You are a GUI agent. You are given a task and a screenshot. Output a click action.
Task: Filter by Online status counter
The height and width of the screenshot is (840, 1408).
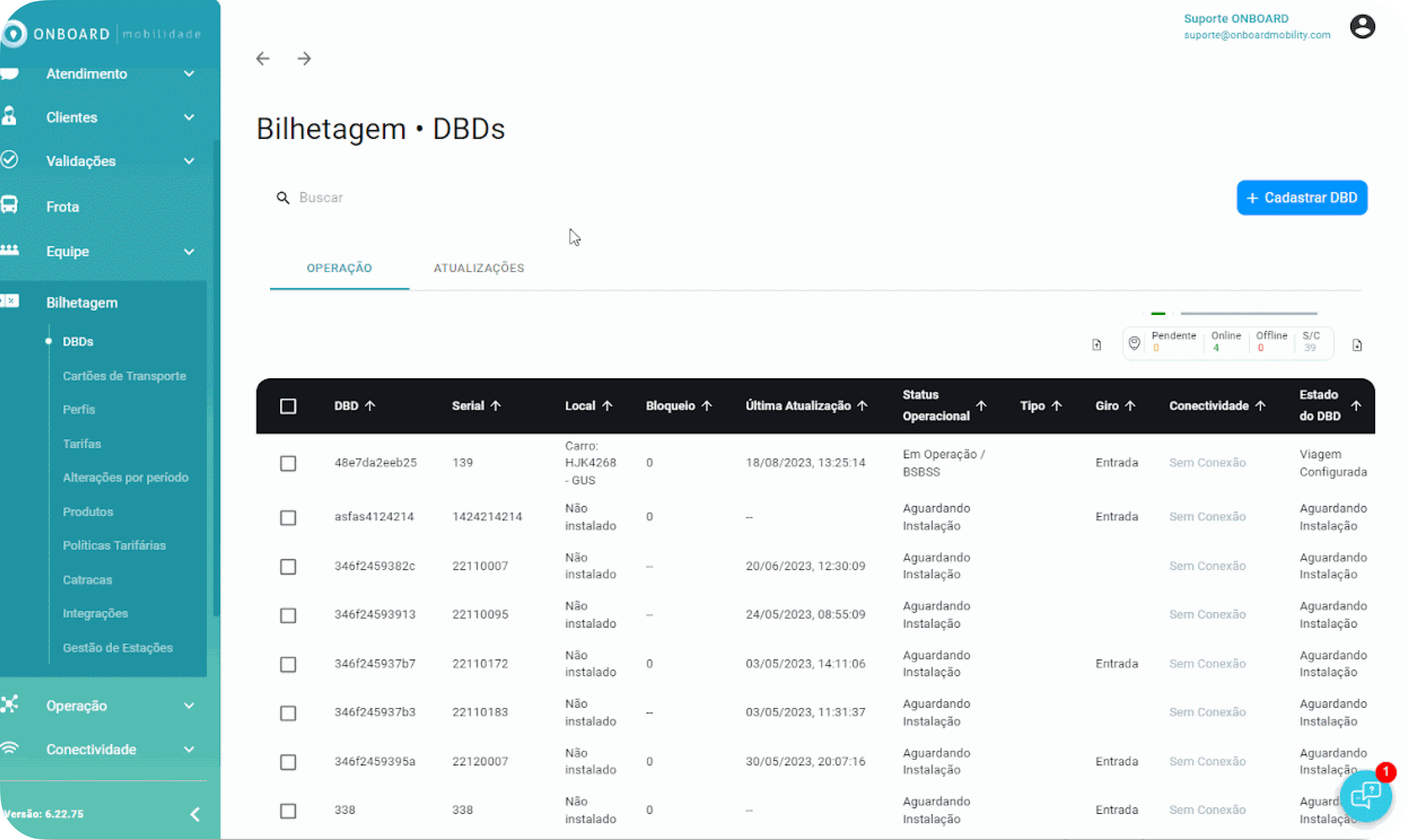tap(1226, 341)
